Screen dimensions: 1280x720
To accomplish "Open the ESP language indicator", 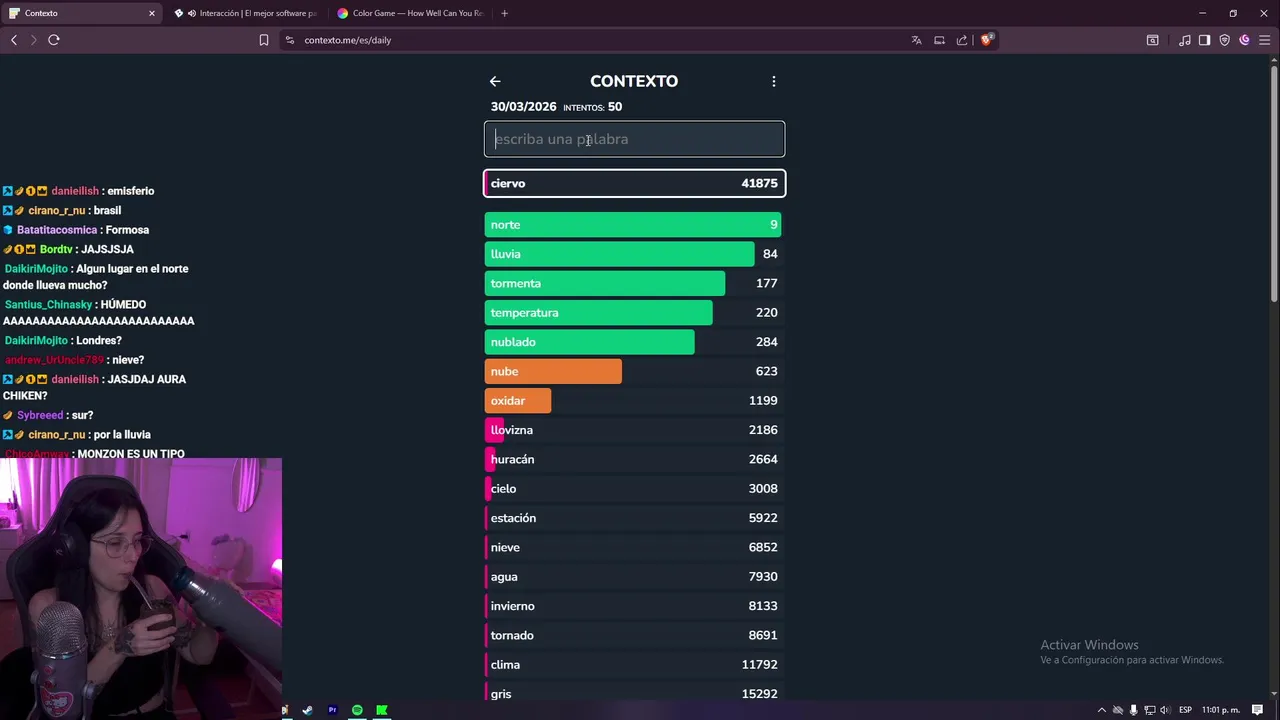I will click(1185, 710).
